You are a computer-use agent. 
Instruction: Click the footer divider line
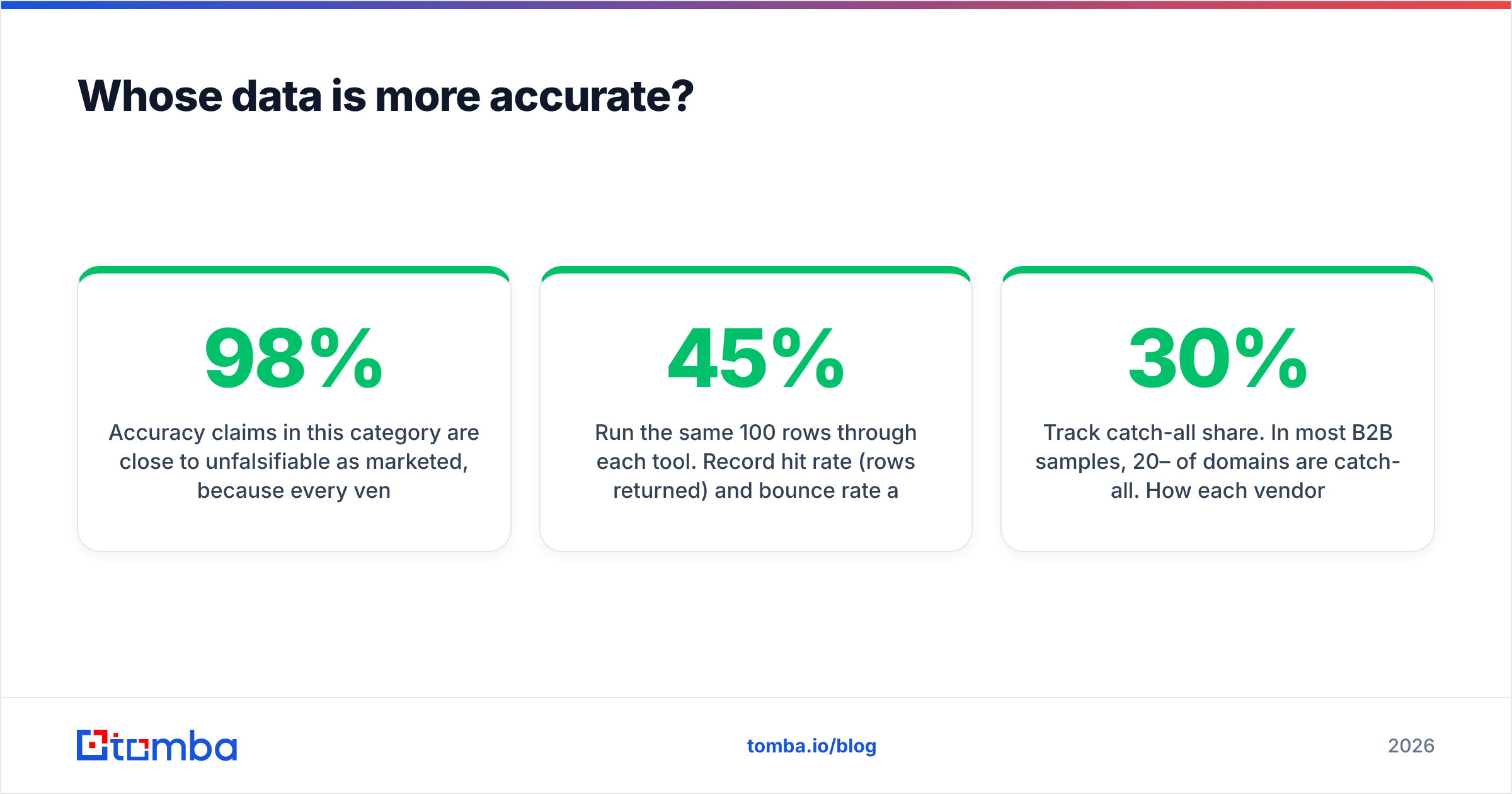756,698
